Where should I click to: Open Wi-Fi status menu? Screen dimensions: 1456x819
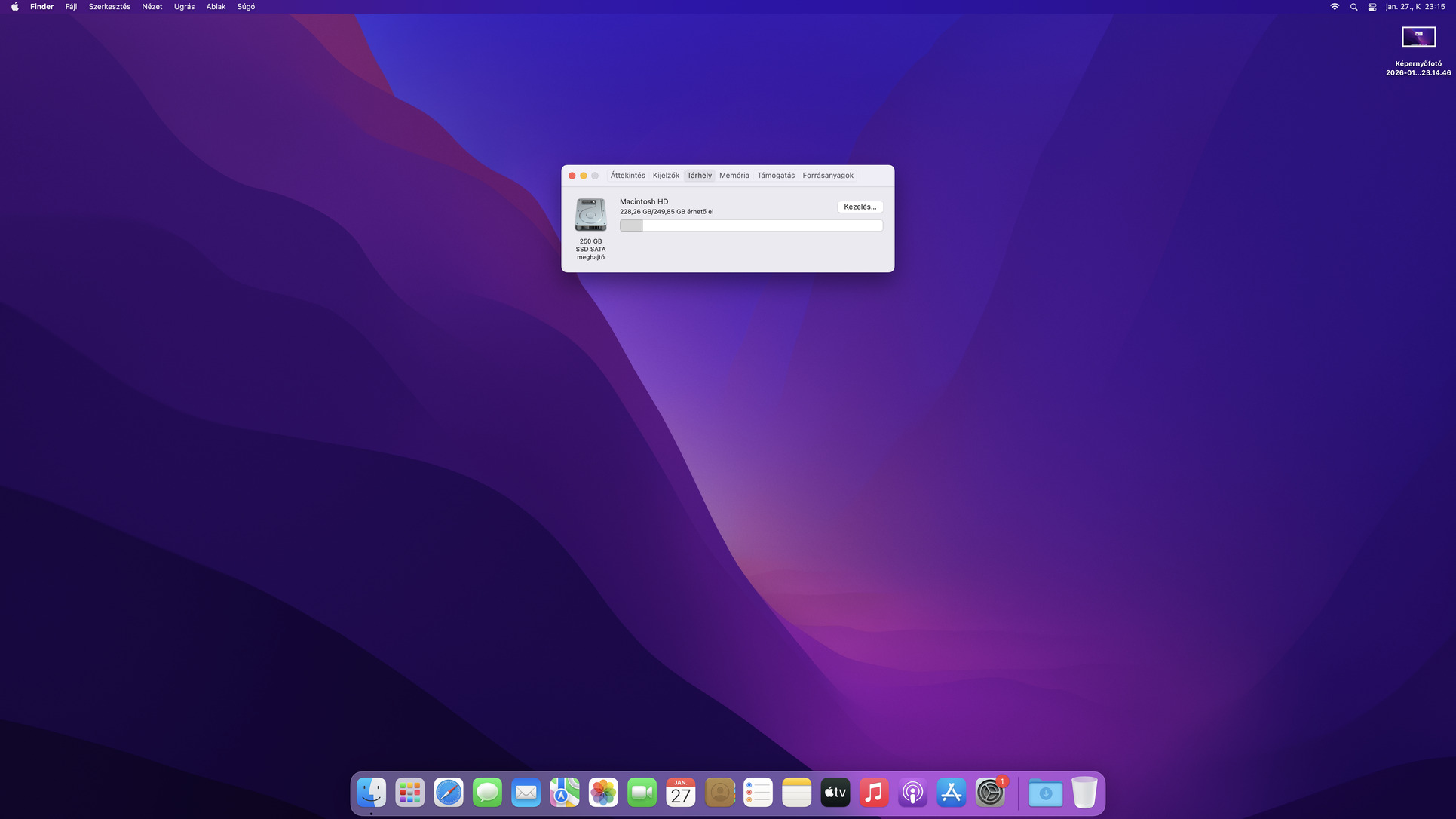point(1335,7)
